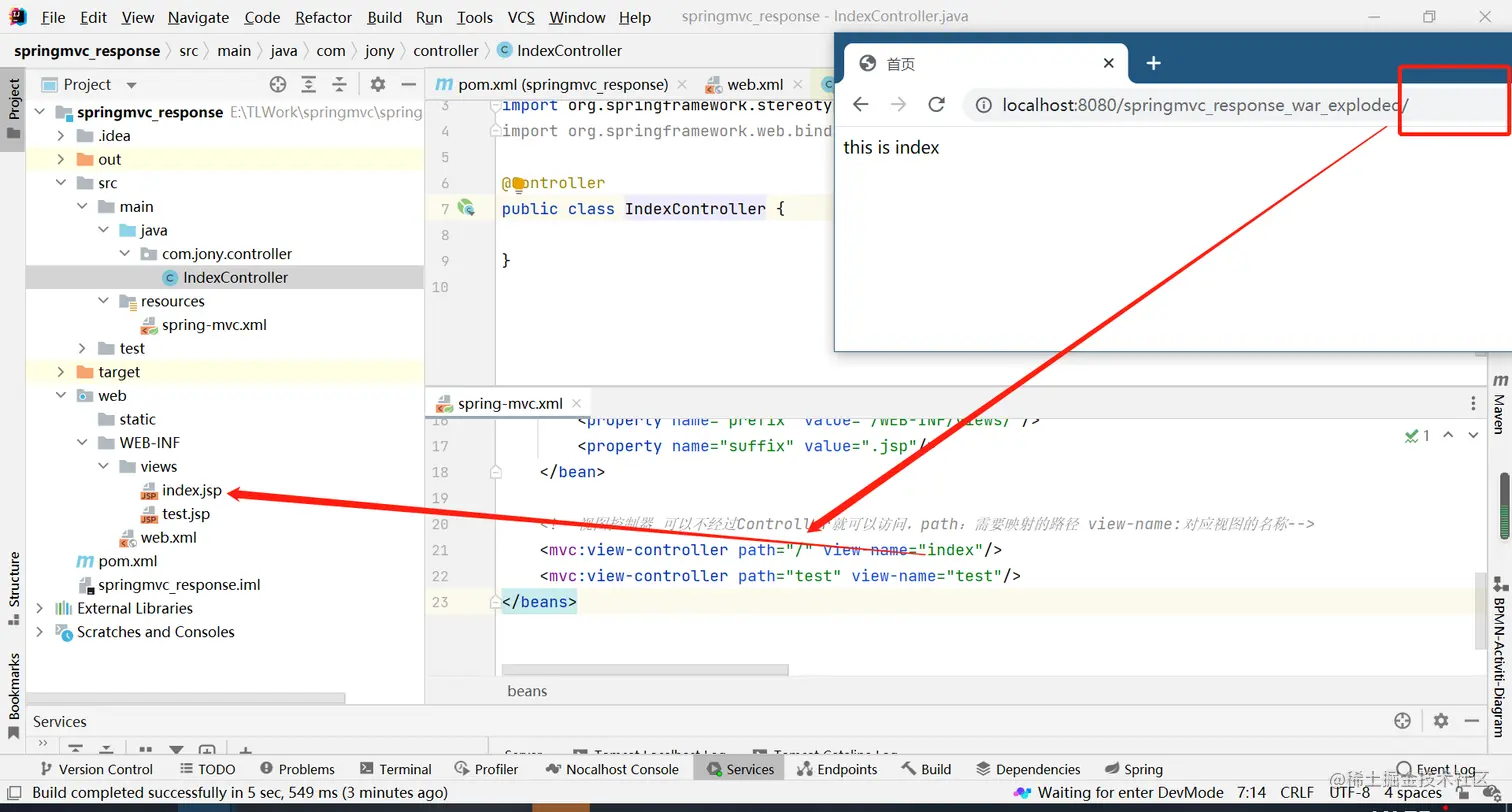This screenshot has width=1512, height=812.
Task: Collapse the WEB-INF folder
Action: pyautogui.click(x=81, y=443)
